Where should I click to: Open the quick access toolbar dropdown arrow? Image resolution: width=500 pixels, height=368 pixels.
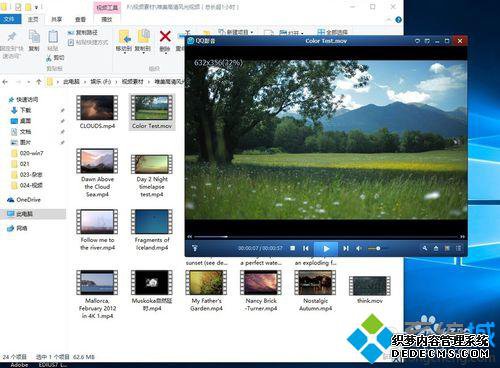[x=36, y=7]
